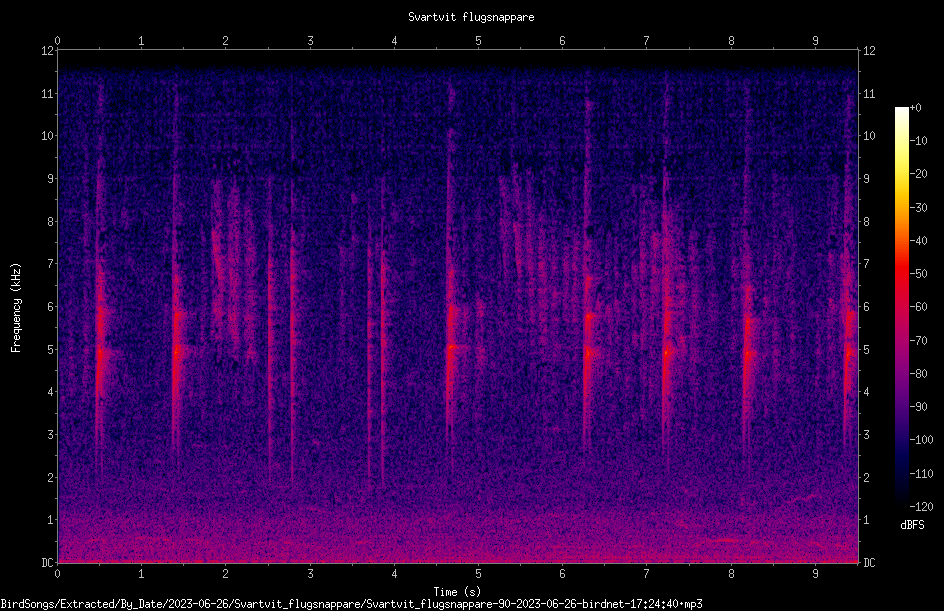This screenshot has width=944, height=611.
Task: Click the 7 tick label on the bottom time axis
Action: coord(647,574)
